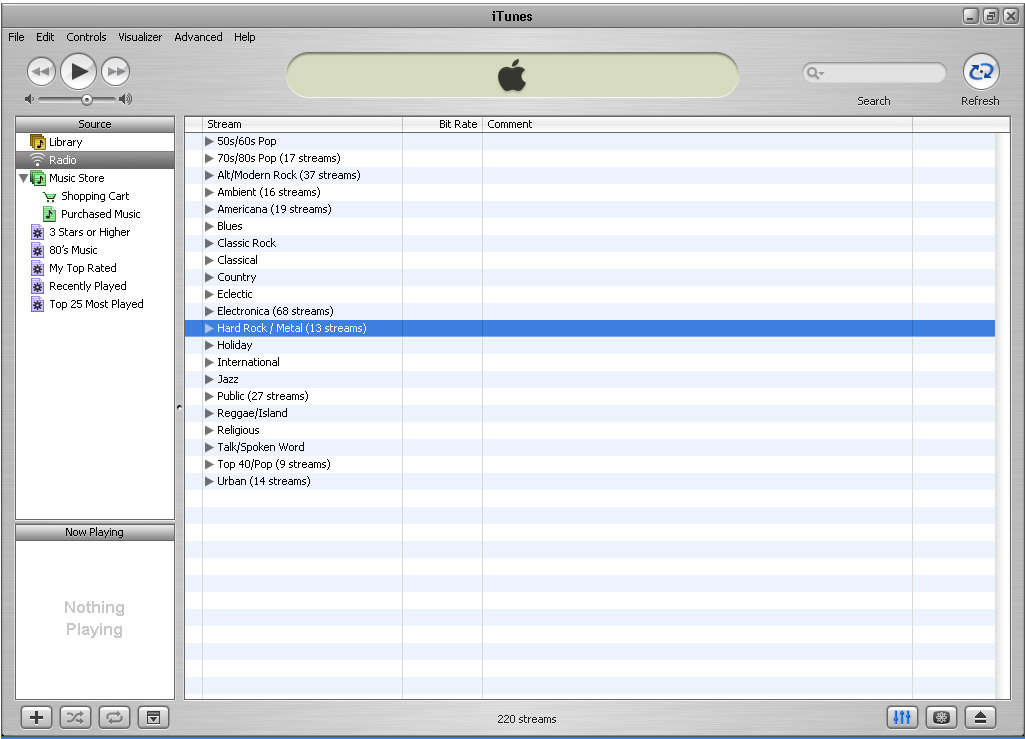This screenshot has height=739, width=1025.
Task: Sort by the Comment column header
Action: coord(697,124)
